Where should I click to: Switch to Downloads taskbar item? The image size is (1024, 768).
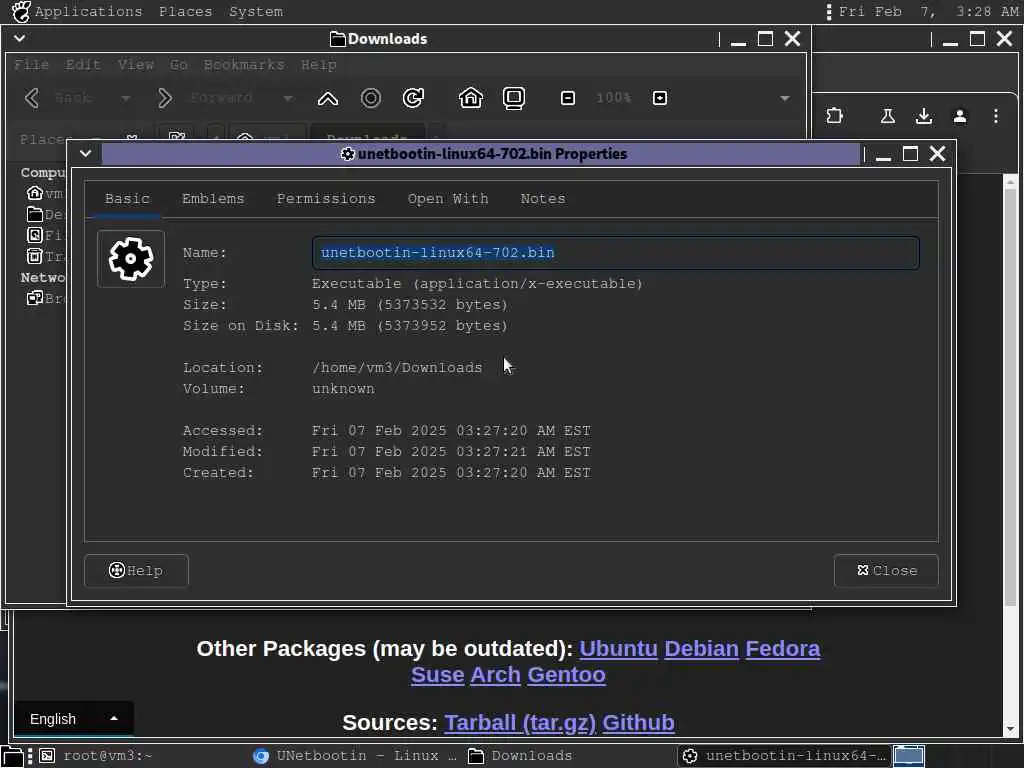coord(521,756)
